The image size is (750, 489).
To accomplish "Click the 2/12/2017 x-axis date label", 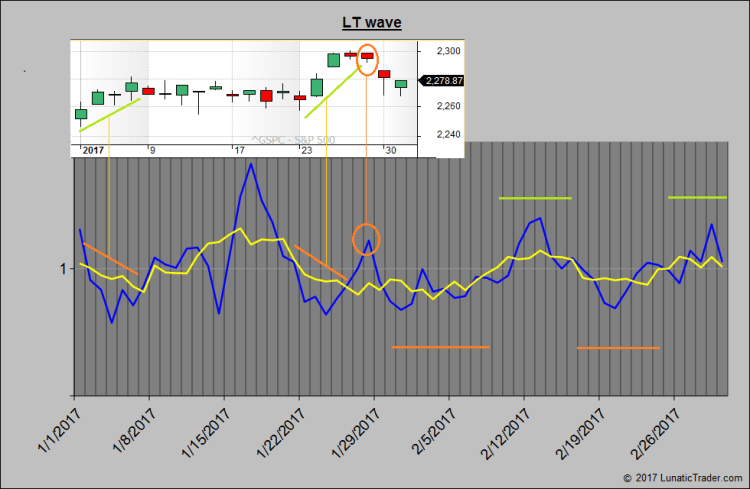I will pyautogui.click(x=502, y=426).
